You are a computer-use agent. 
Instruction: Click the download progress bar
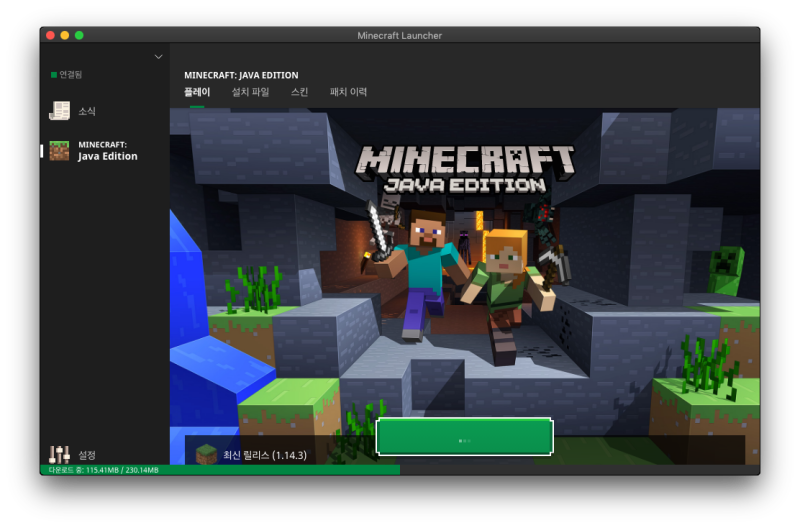coord(400,470)
